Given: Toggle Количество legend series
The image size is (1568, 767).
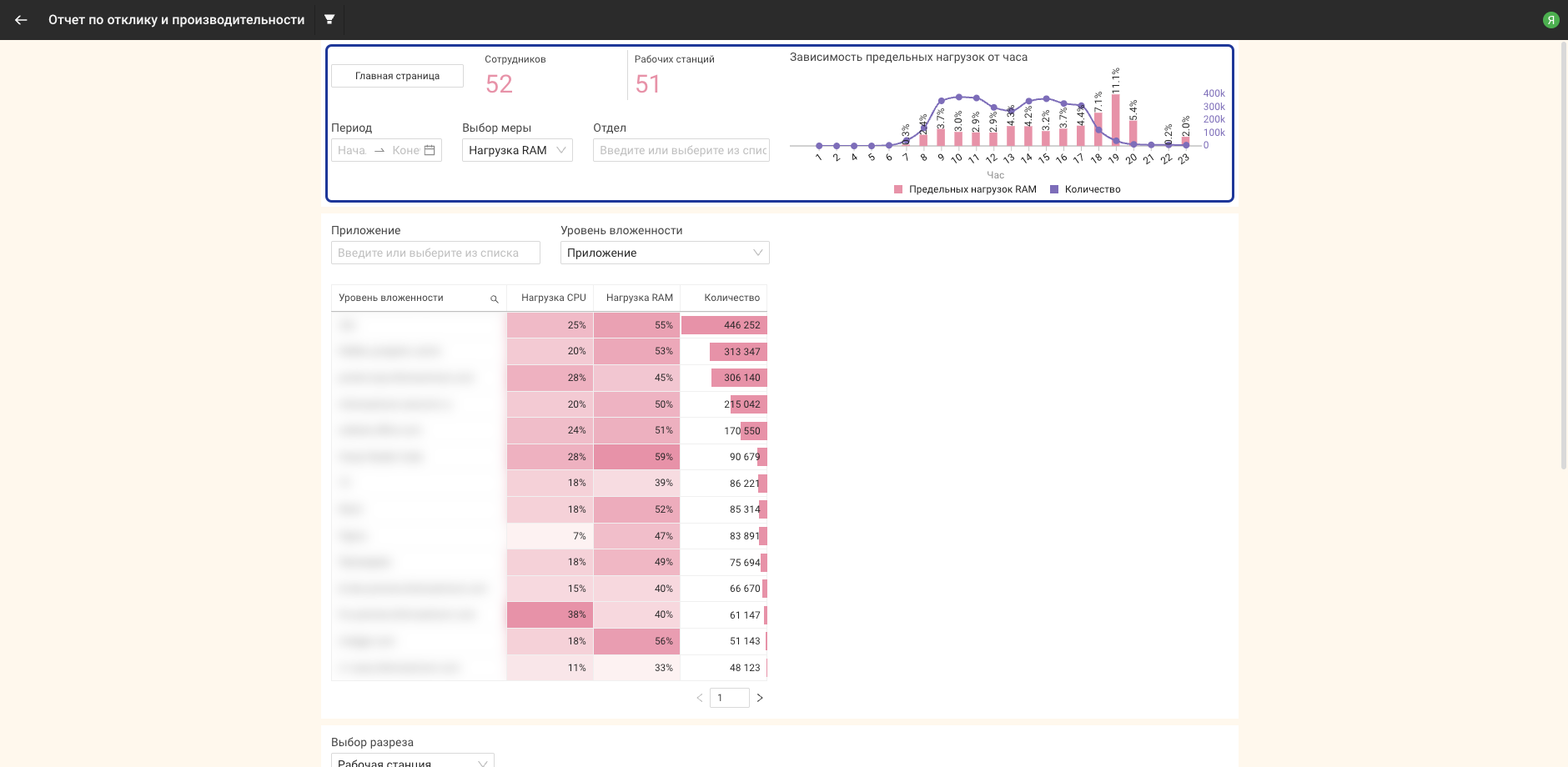Looking at the screenshot, I should 1085,189.
